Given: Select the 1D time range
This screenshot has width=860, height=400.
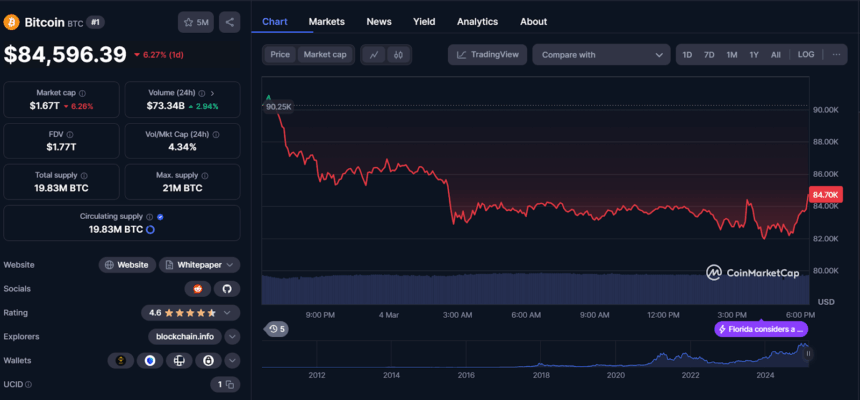Looking at the screenshot, I should pyautogui.click(x=687, y=55).
